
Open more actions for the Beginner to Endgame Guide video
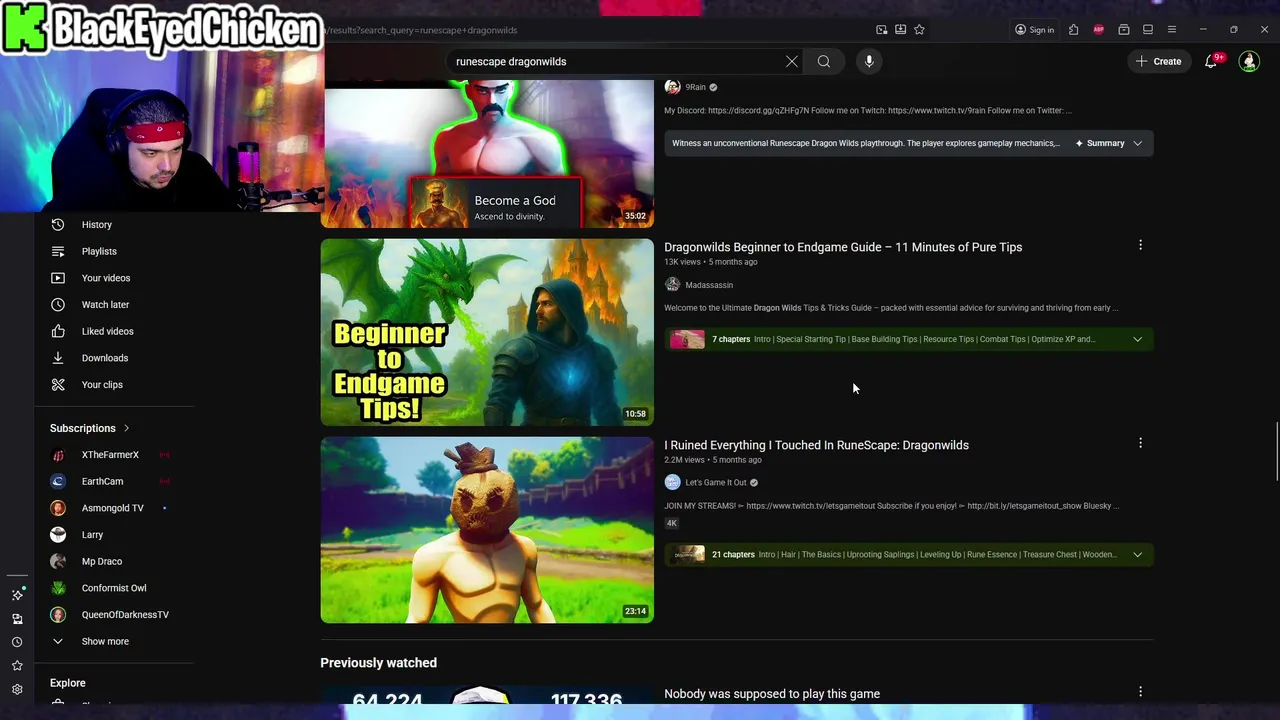click(x=1140, y=245)
